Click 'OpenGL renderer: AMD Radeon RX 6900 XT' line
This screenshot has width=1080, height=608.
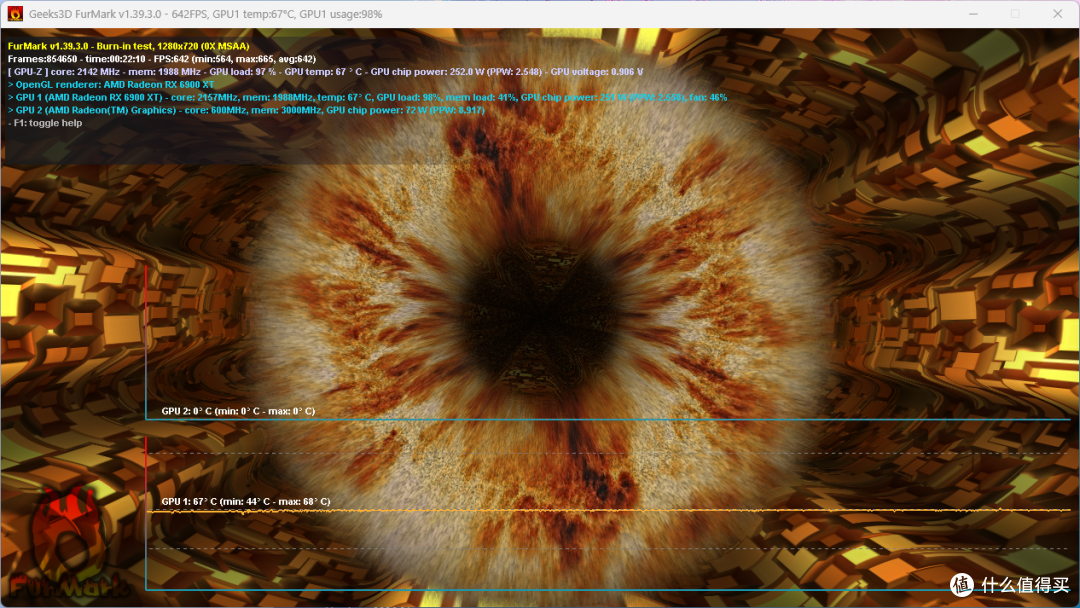(x=111, y=85)
